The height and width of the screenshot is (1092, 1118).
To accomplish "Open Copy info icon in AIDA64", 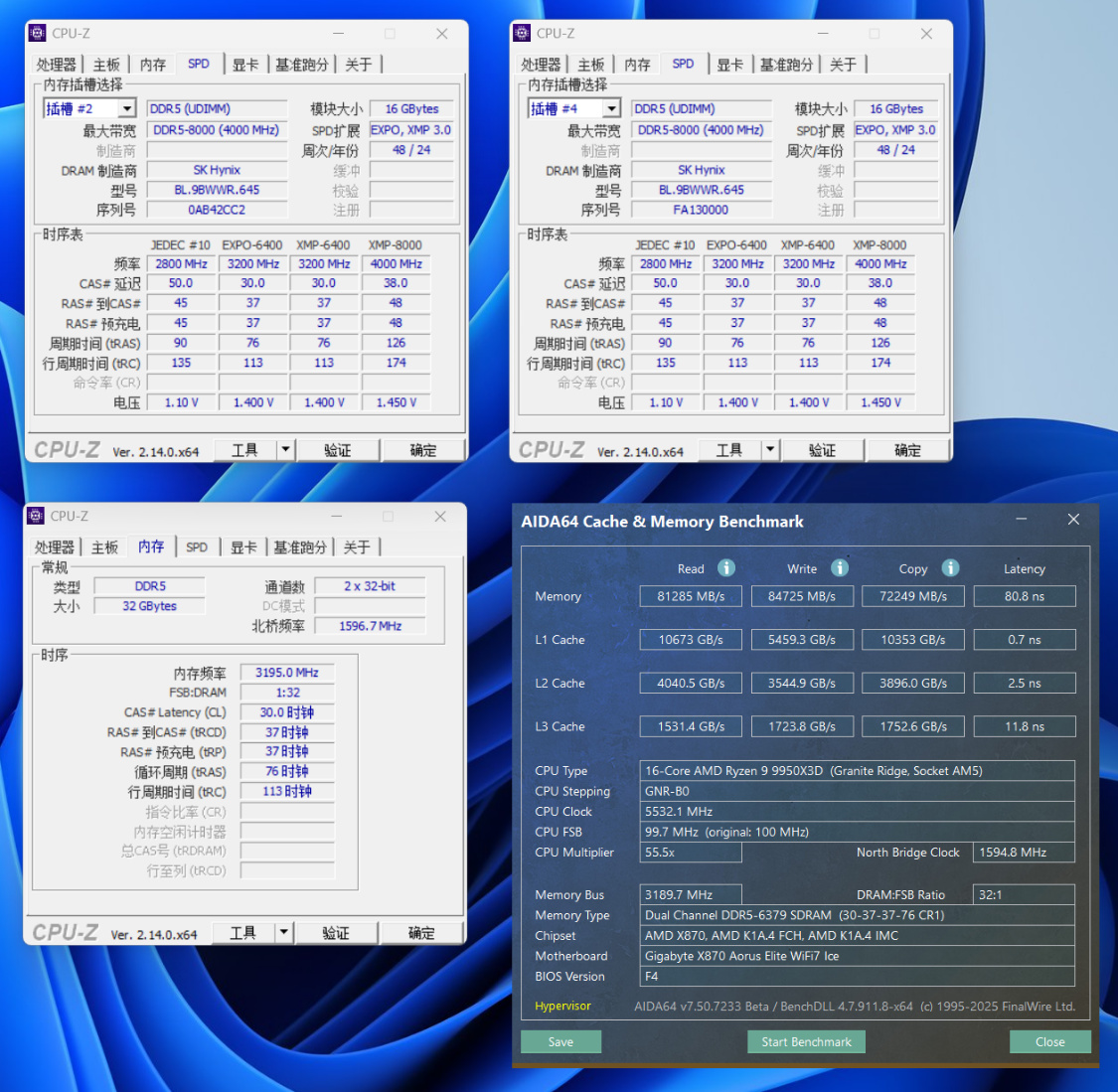I will coord(950,567).
